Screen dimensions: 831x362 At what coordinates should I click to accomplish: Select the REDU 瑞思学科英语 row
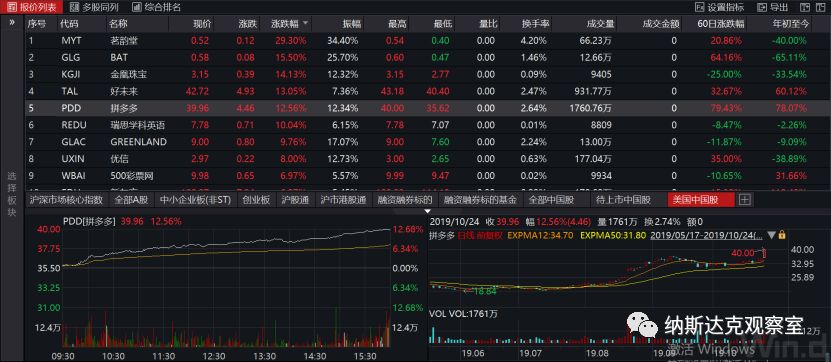click(x=428, y=125)
